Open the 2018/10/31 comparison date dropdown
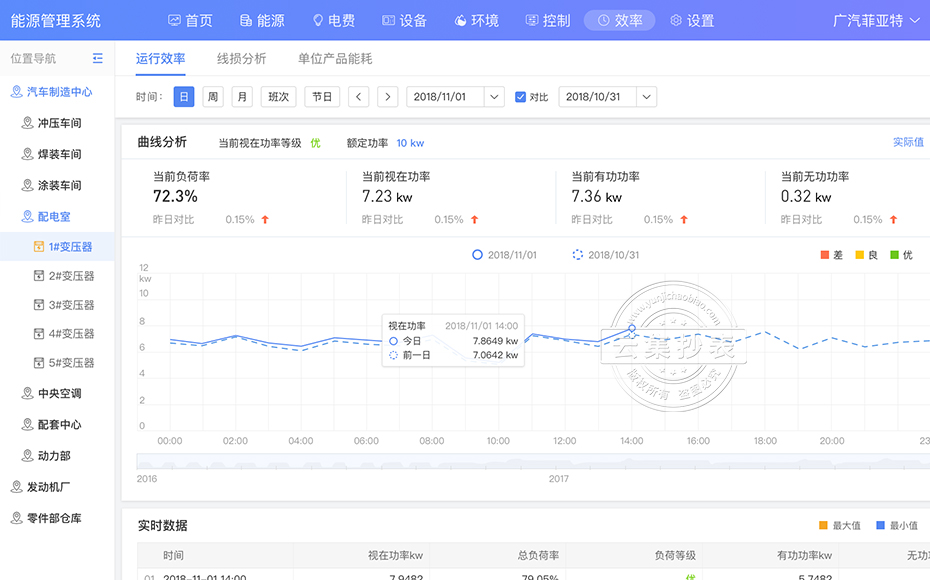The height and width of the screenshot is (580, 930). point(646,97)
